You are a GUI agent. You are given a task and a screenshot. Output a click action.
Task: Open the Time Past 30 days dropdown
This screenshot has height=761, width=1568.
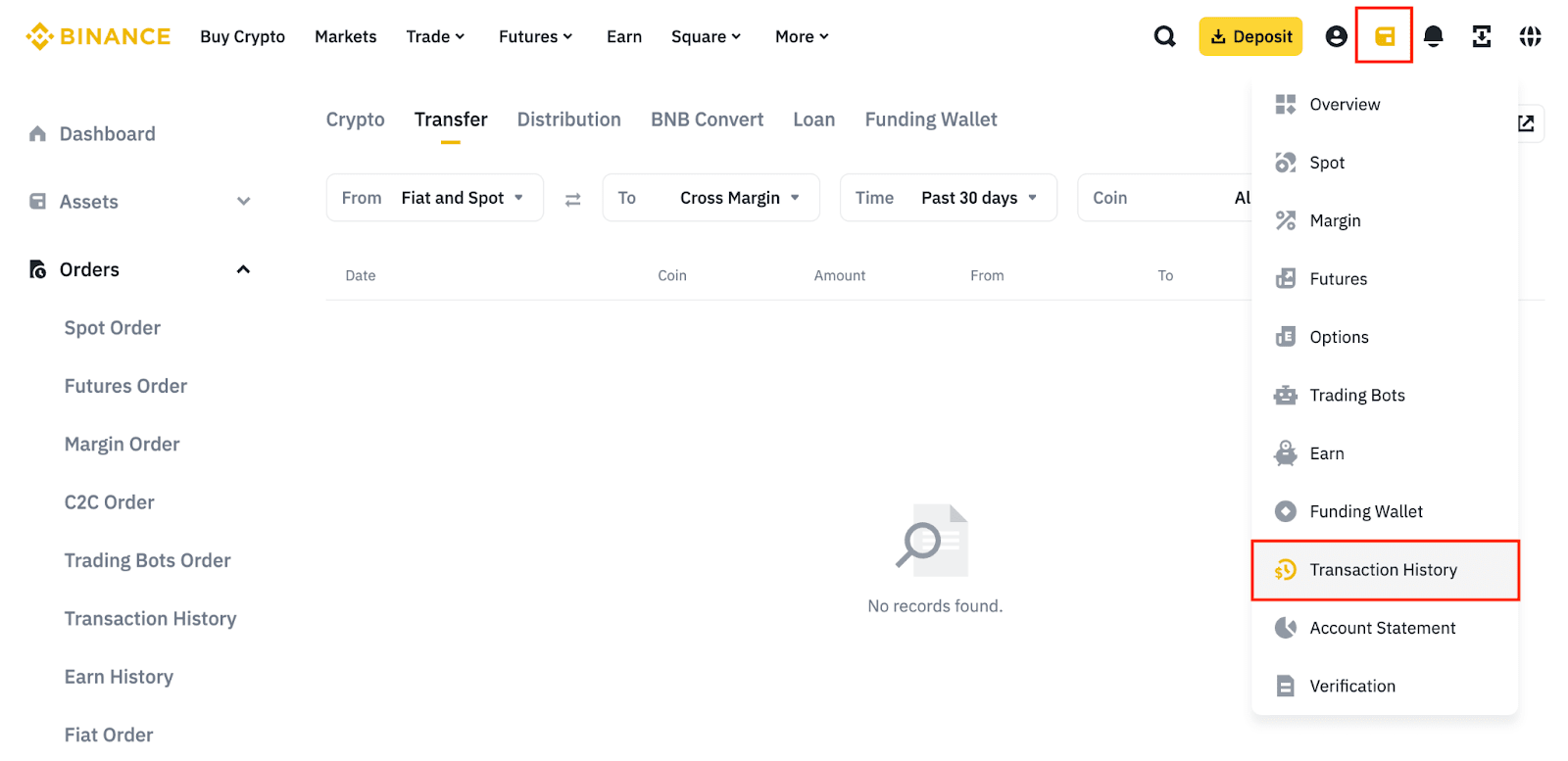(x=948, y=198)
